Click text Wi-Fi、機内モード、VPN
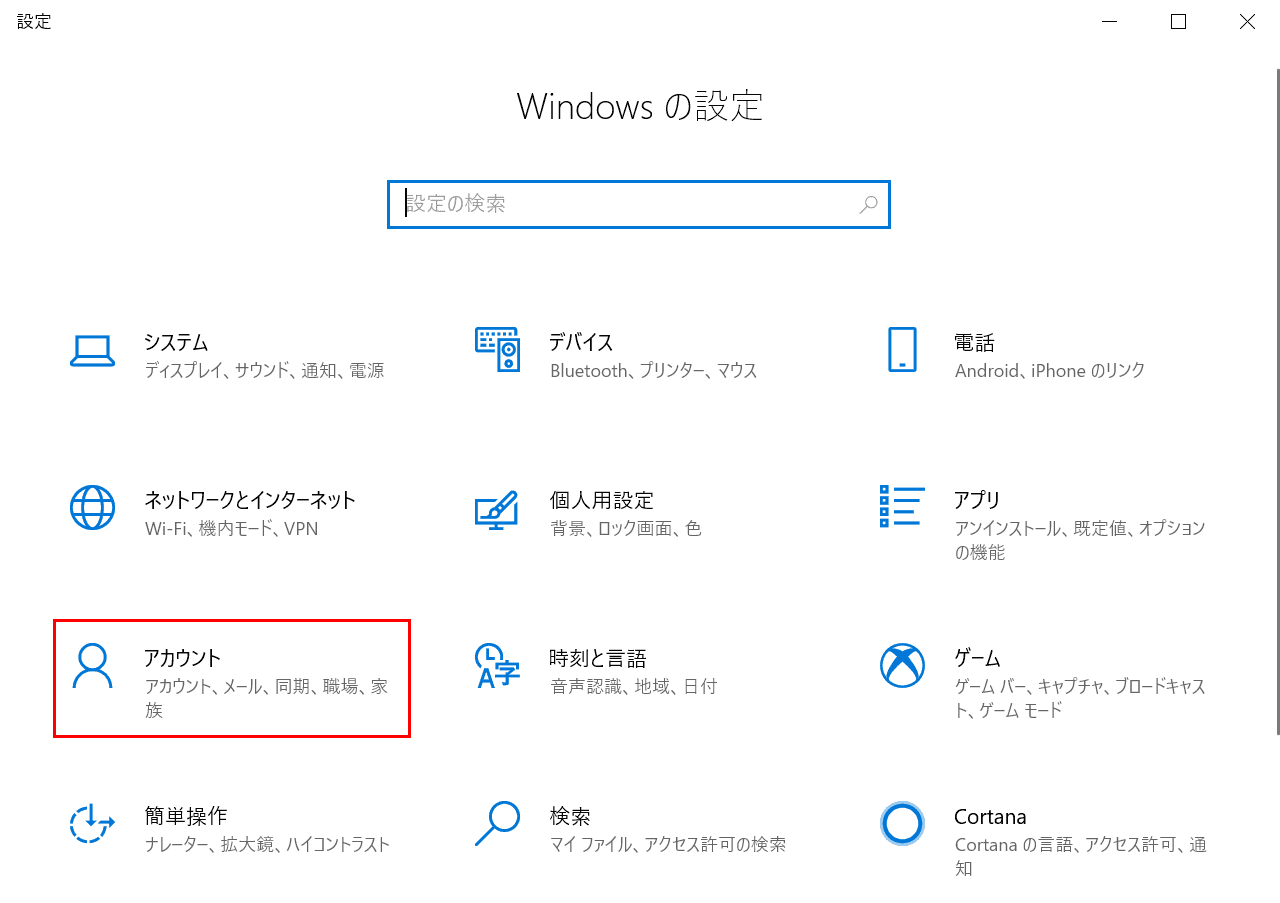The image size is (1280, 903). (x=231, y=529)
